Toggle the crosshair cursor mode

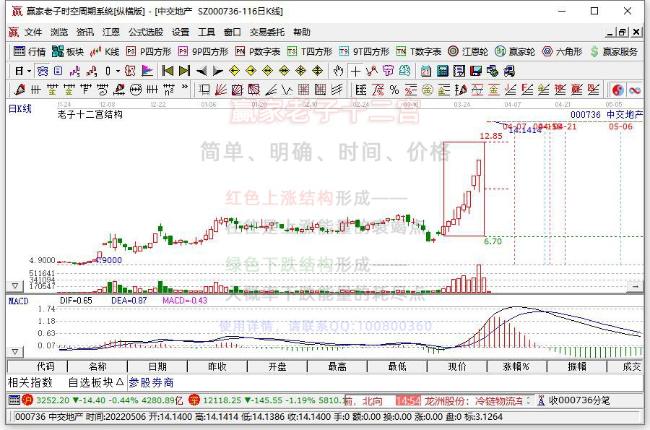pos(355,71)
